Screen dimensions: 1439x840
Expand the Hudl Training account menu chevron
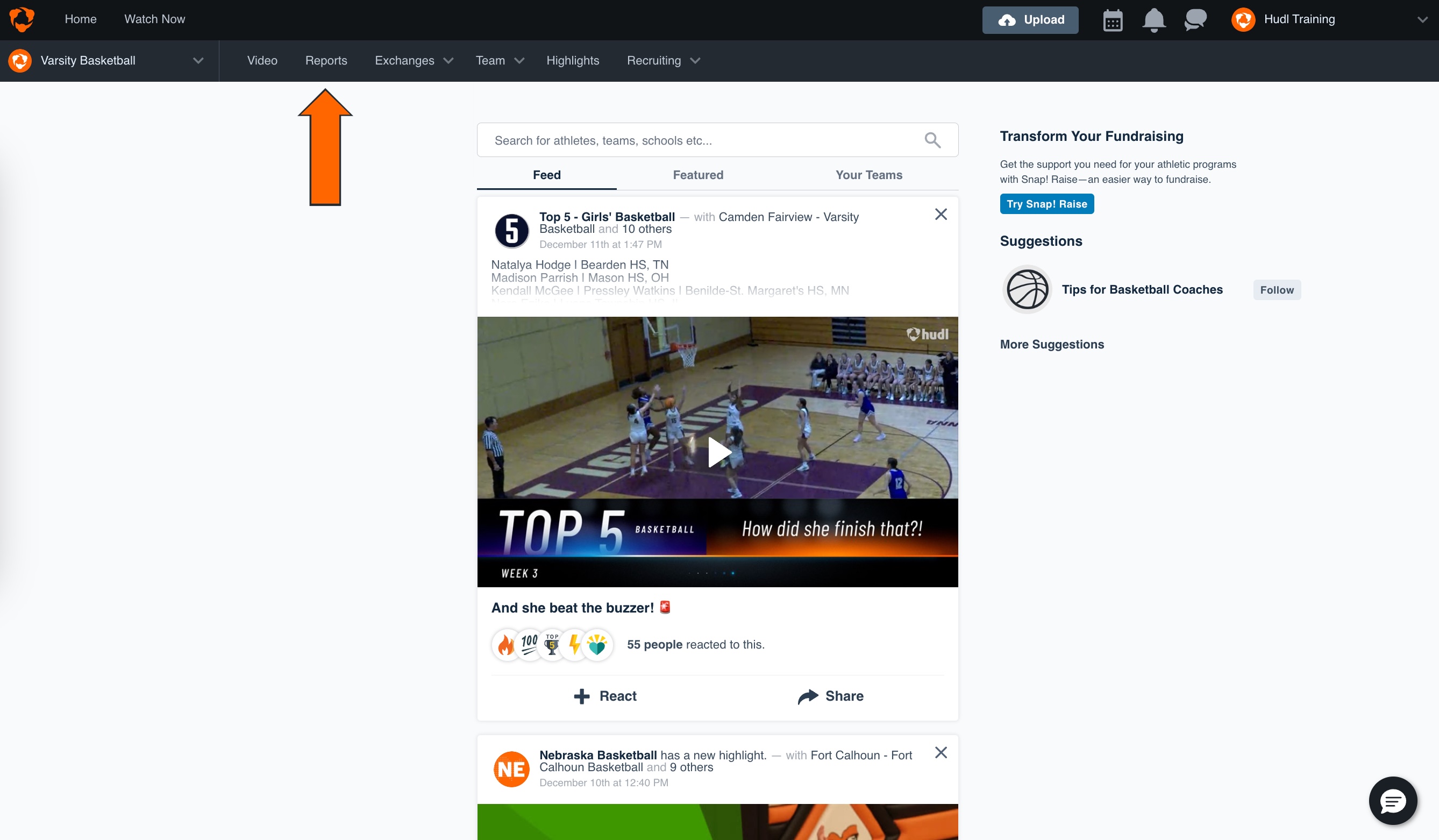pyautogui.click(x=1422, y=19)
